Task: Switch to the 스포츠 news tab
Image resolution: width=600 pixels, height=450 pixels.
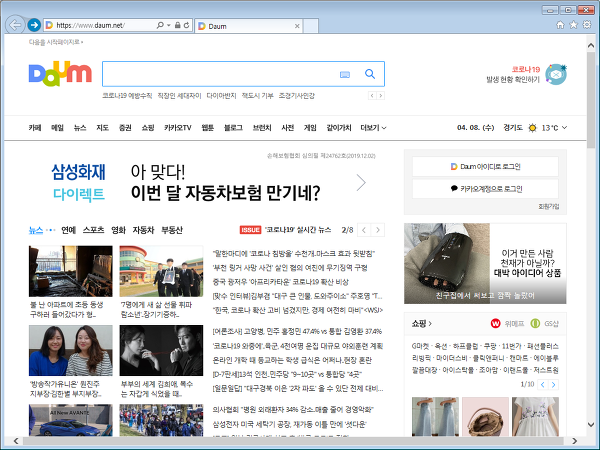Action: [93, 230]
